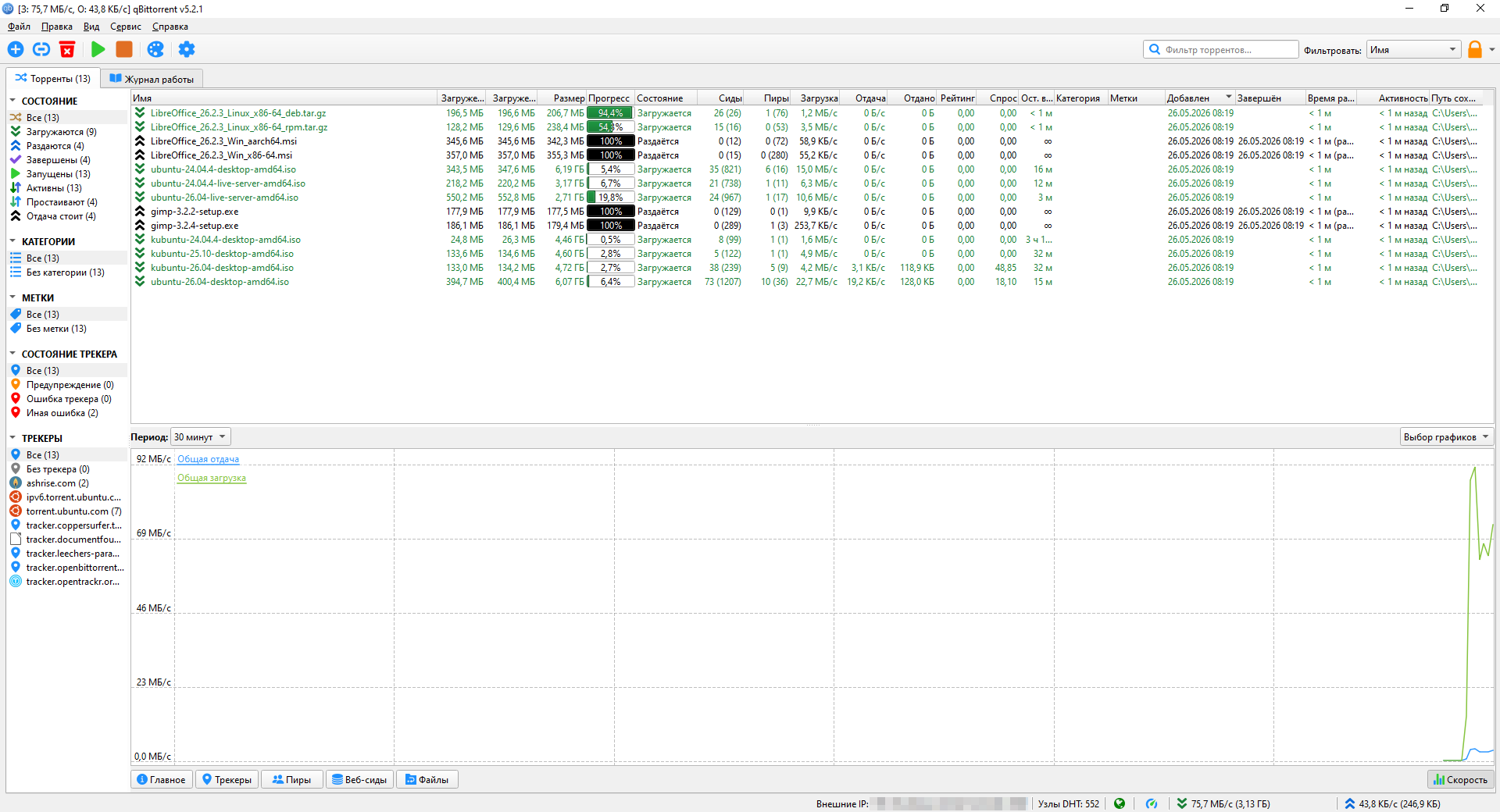The width and height of the screenshot is (1500, 812).
Task: Open the Сервис menu
Action: coord(126,27)
